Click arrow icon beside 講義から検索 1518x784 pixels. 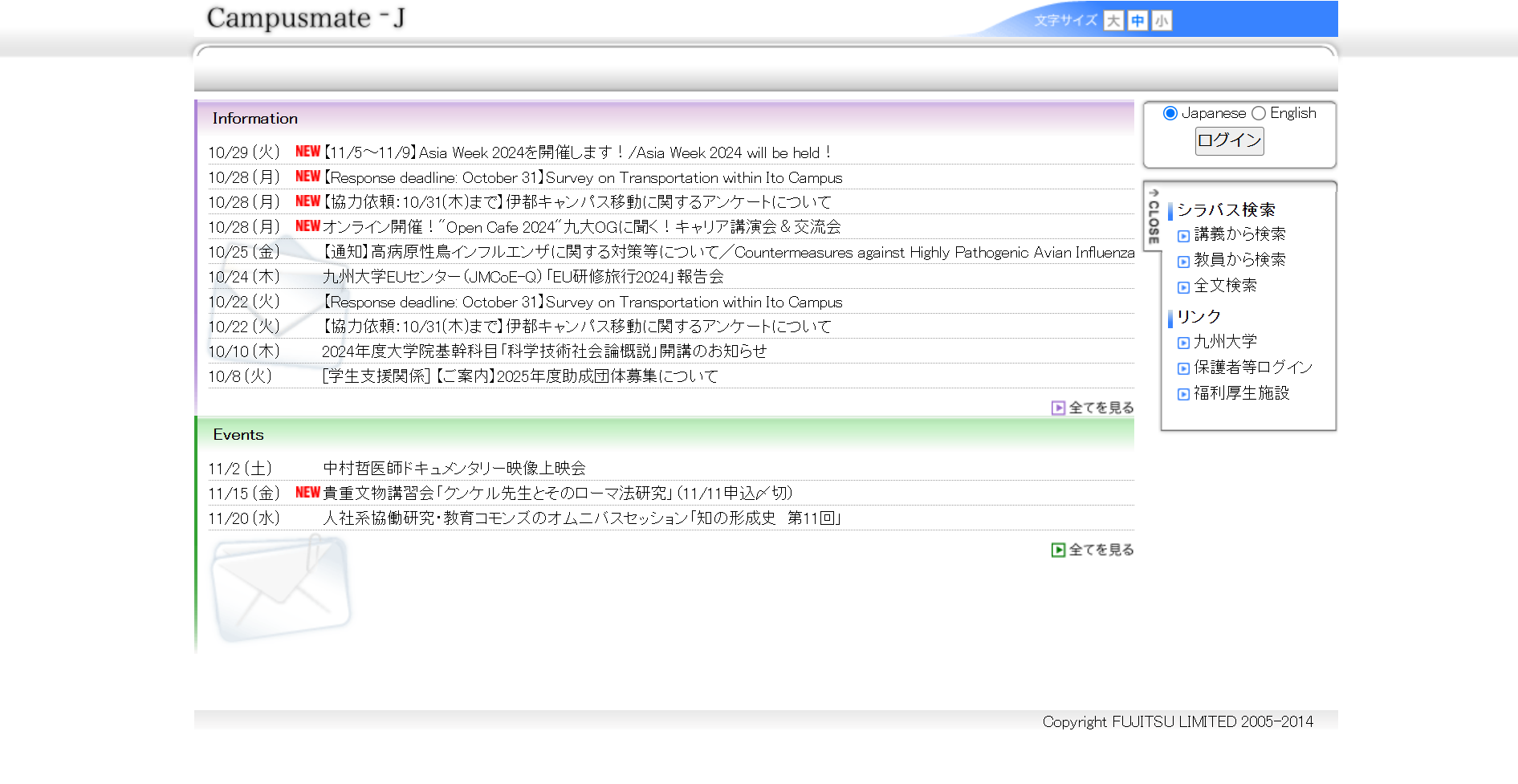click(x=1183, y=236)
